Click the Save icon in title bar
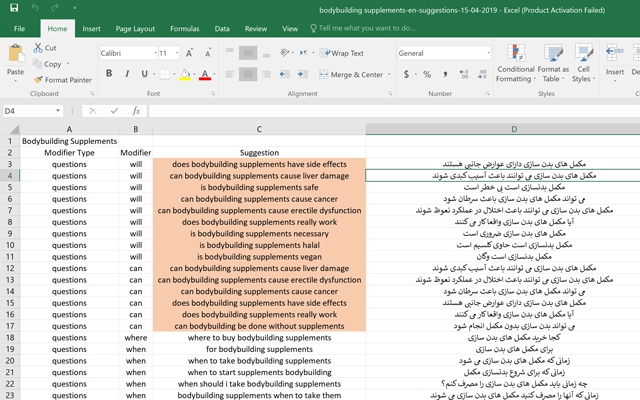Viewport: 640px width, 400px height. [x=14, y=7]
